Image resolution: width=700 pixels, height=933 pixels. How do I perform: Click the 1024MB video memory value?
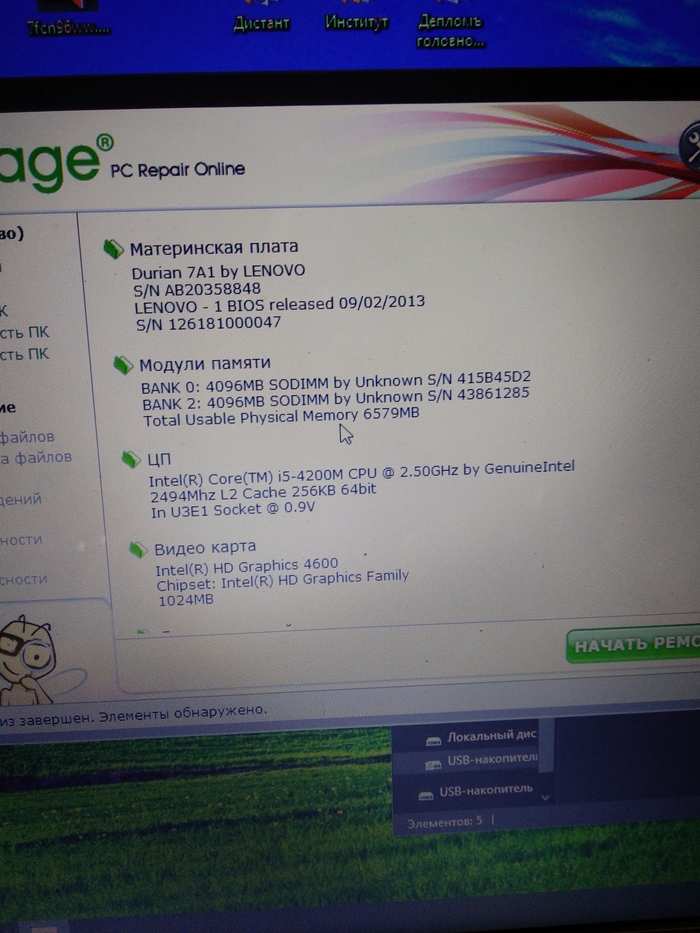[x=186, y=600]
